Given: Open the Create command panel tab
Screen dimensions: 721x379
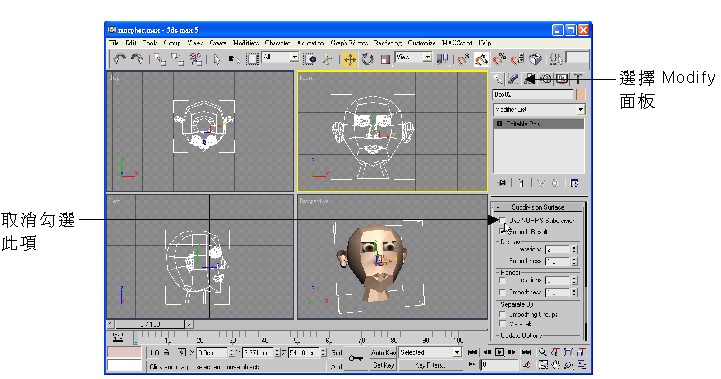Looking at the screenshot, I should click(498, 79).
